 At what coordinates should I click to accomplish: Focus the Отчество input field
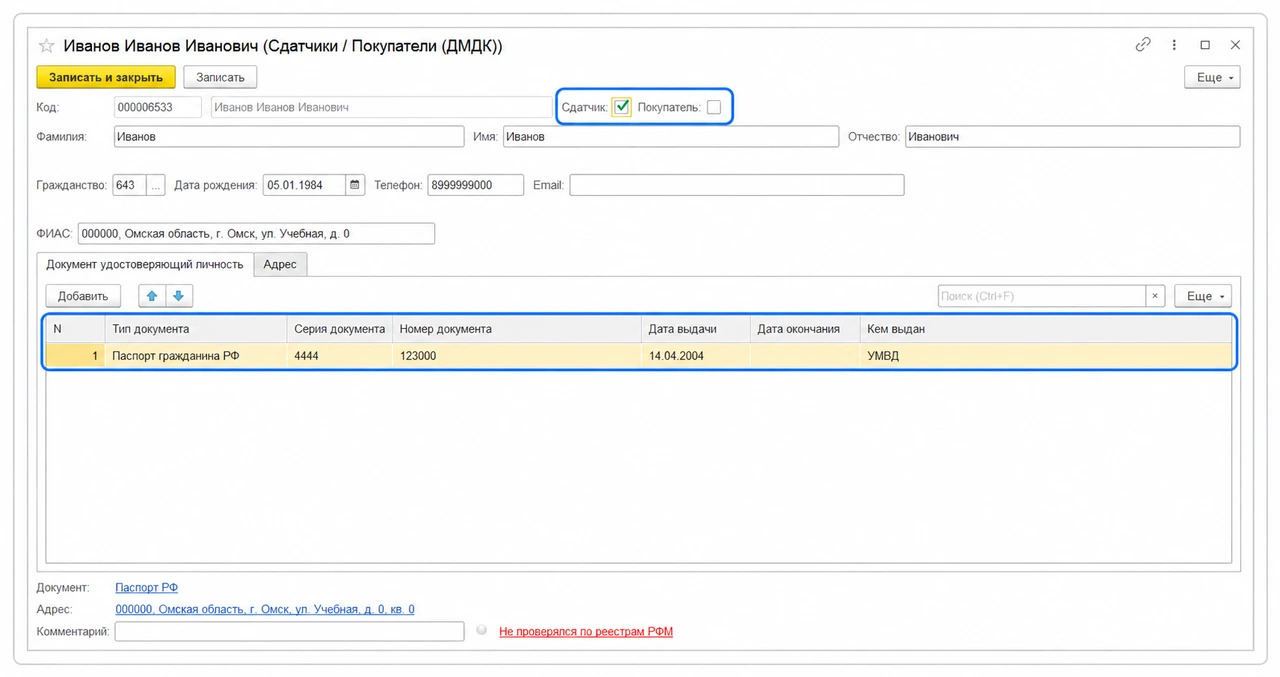[x=1073, y=137]
